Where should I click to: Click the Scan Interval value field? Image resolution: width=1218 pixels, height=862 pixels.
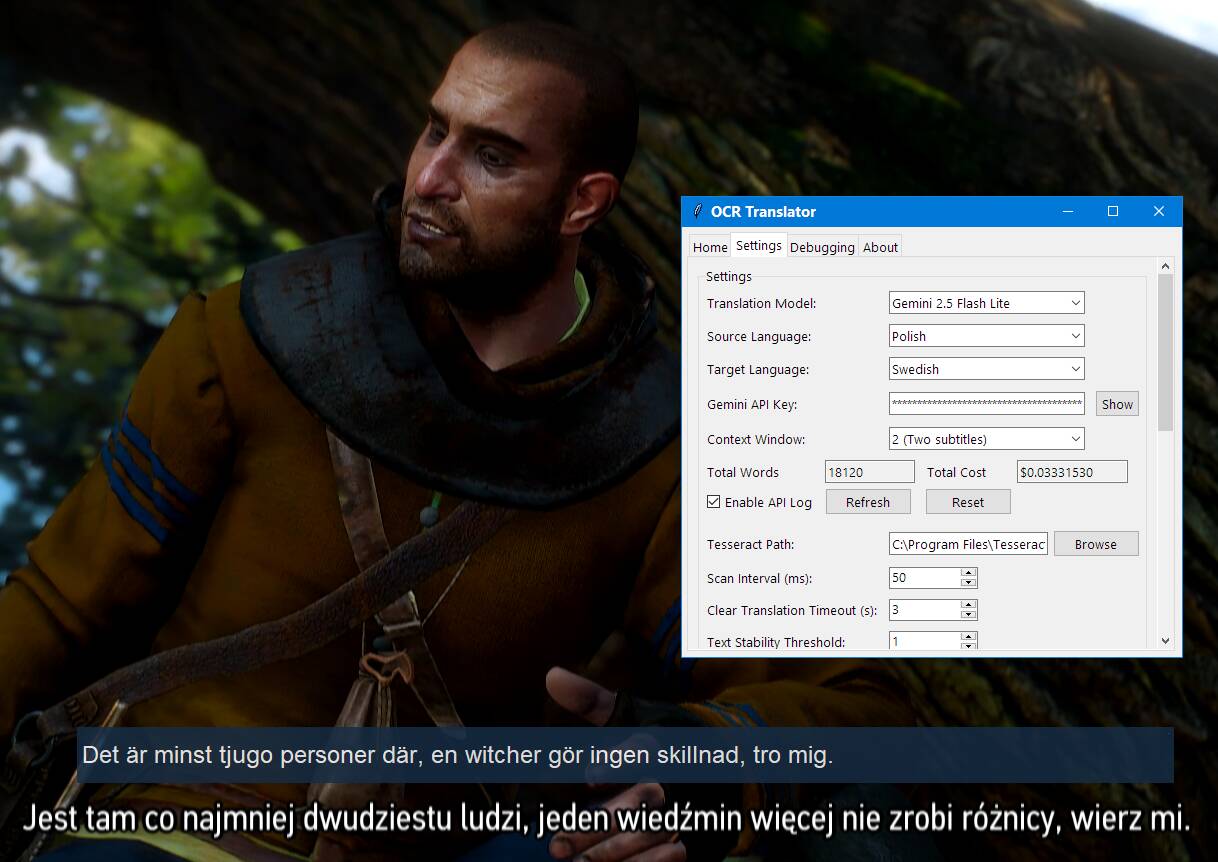coord(925,578)
